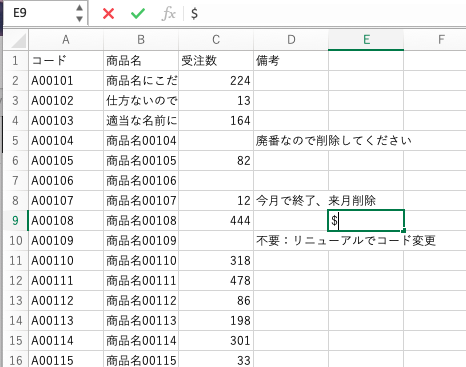466x367 pixels.
Task: Select the order count 86
Action: [x=216, y=301]
